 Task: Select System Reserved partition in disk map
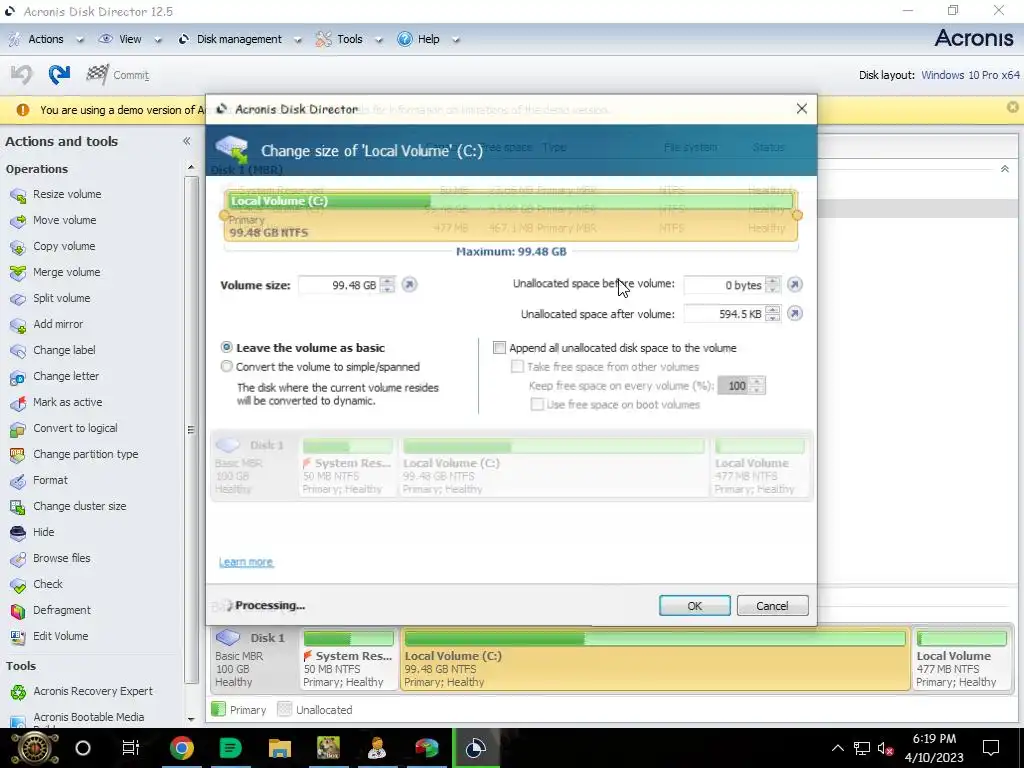pos(348,659)
